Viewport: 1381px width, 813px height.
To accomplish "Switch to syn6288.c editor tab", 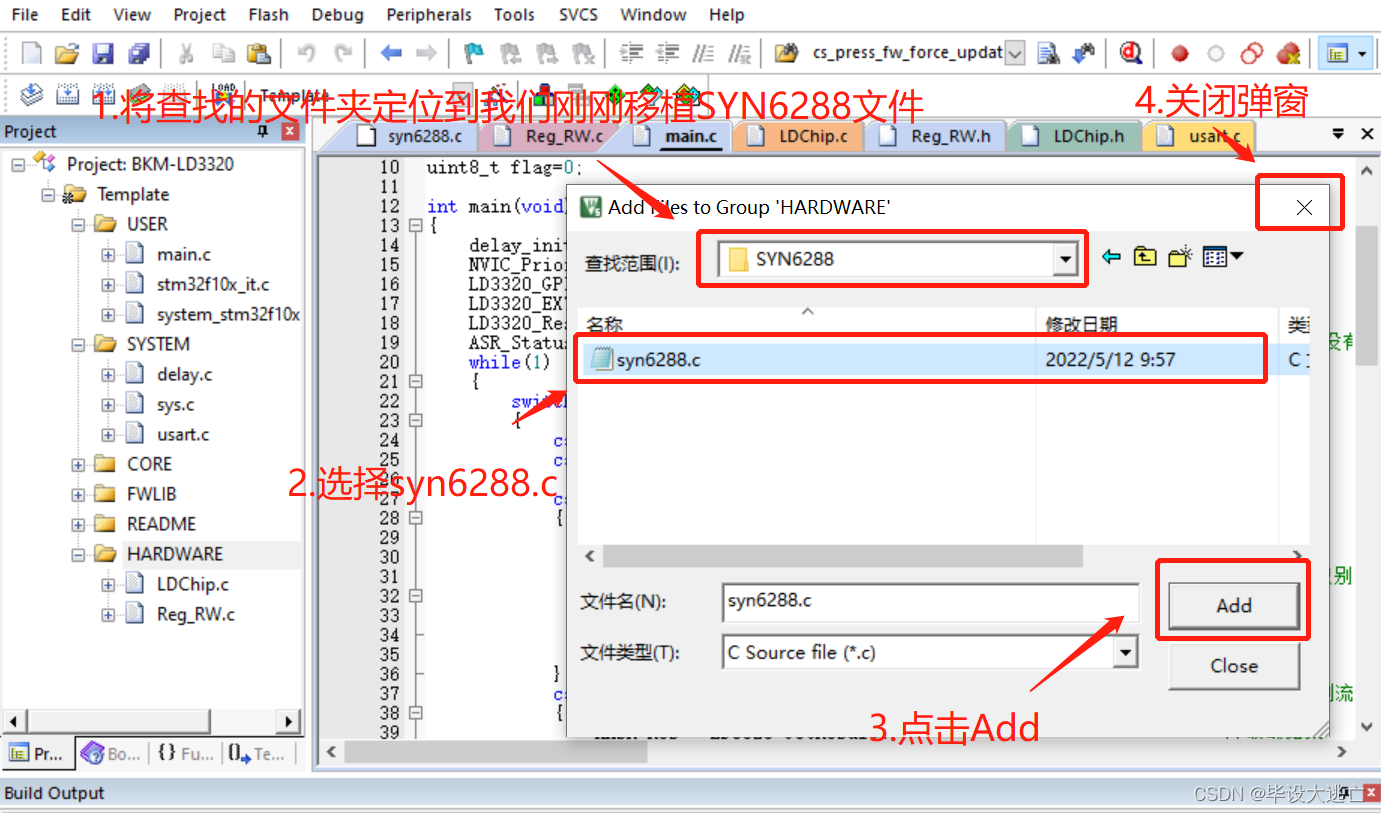I will point(411,136).
